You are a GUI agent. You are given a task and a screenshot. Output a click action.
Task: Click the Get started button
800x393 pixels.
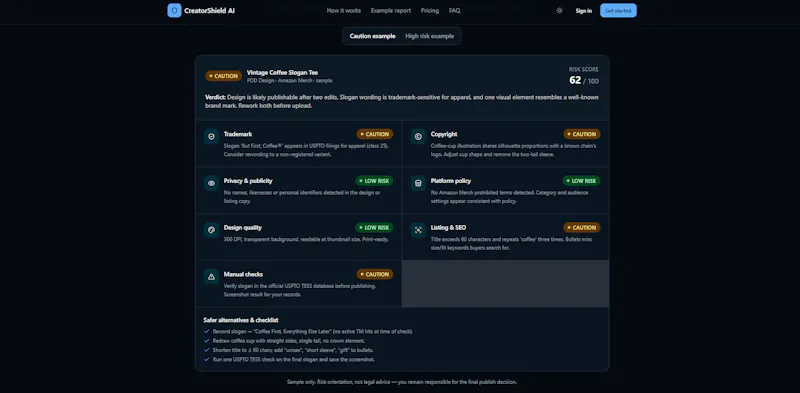618,11
